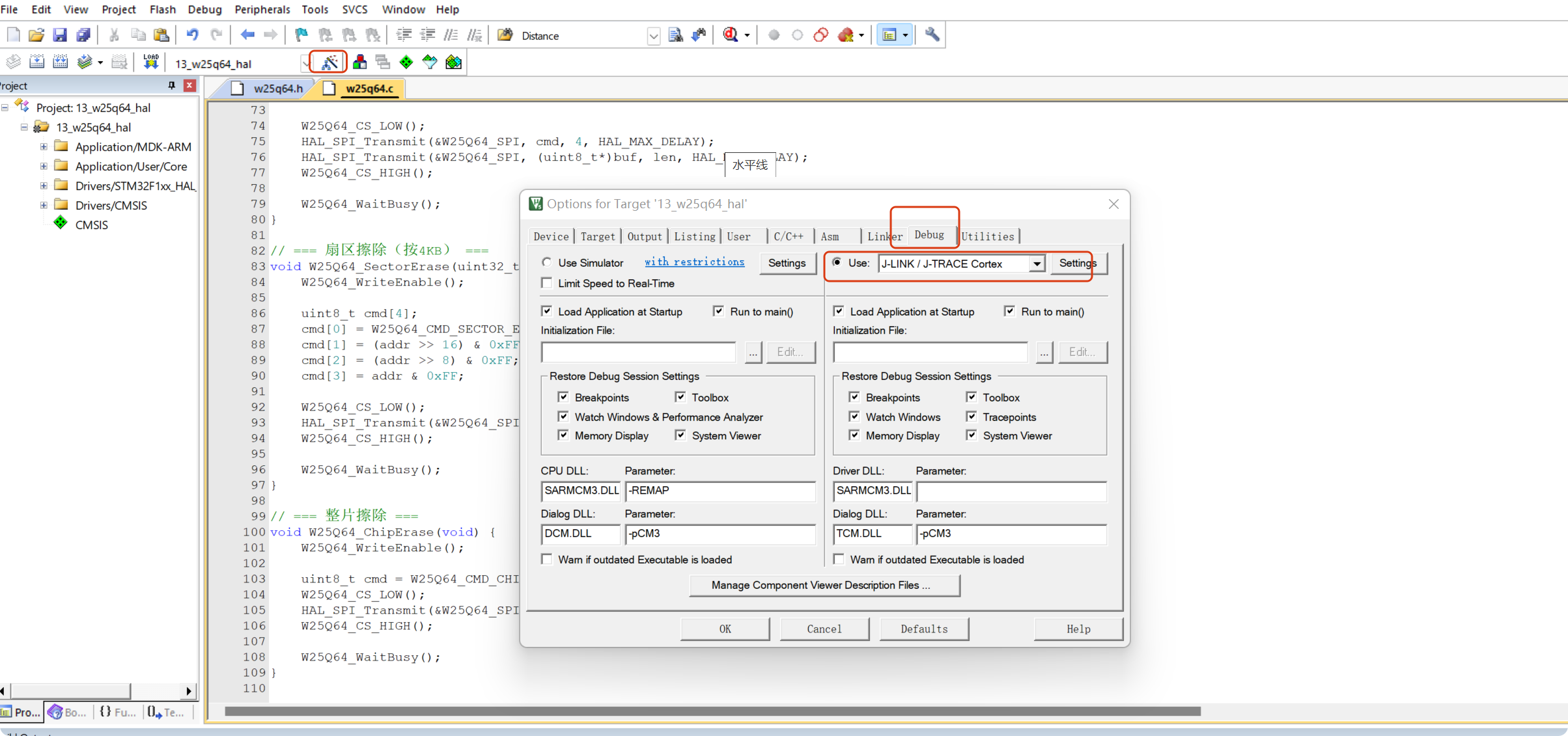Screen dimensions: 1568x736
Task: Click the Undo arrow icon
Action: pyautogui.click(x=192, y=35)
